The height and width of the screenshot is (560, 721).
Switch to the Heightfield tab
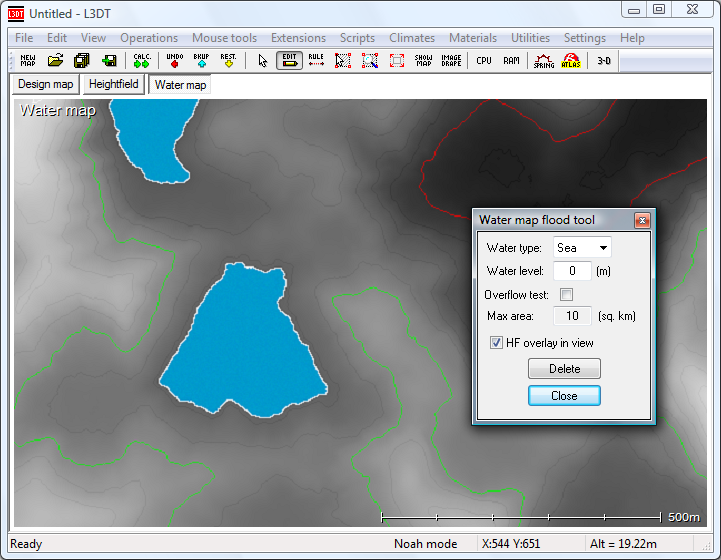[113, 84]
